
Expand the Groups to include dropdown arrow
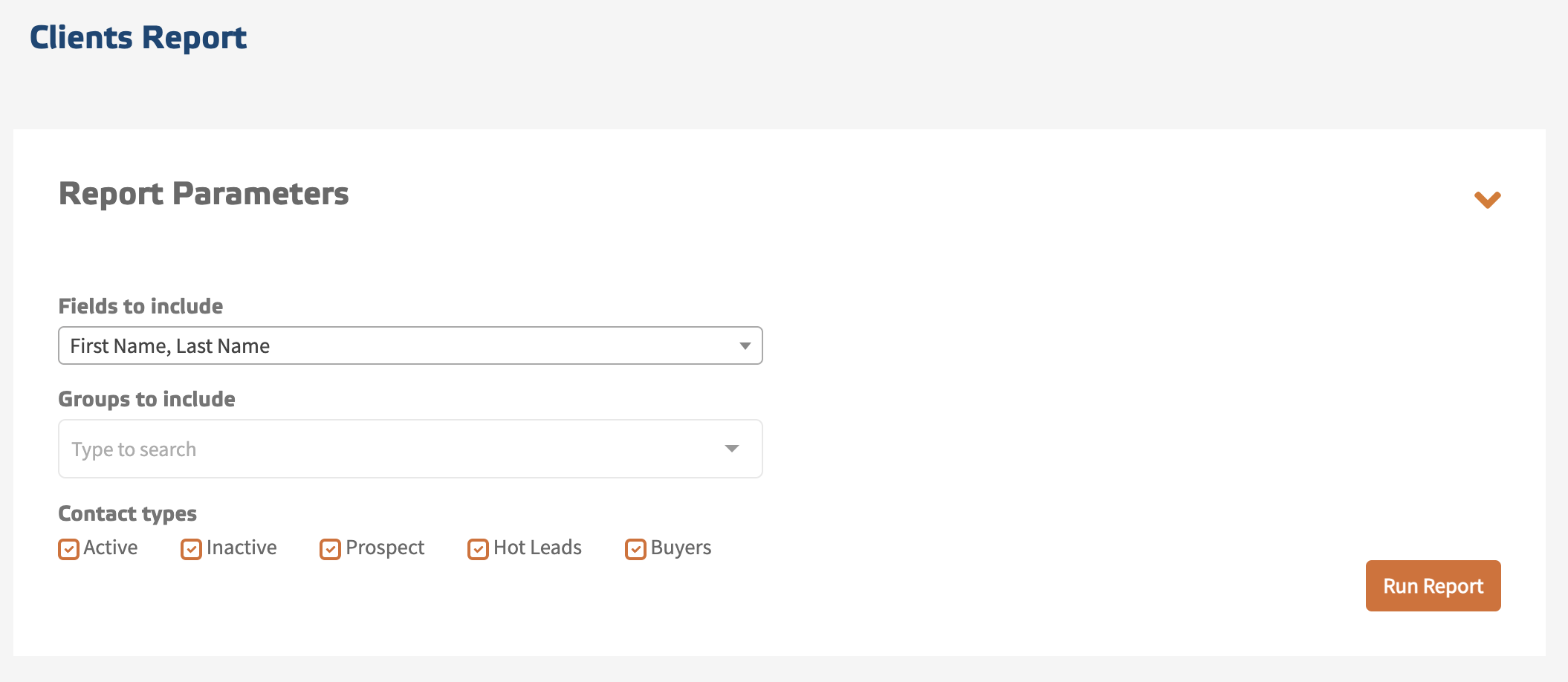coord(732,449)
